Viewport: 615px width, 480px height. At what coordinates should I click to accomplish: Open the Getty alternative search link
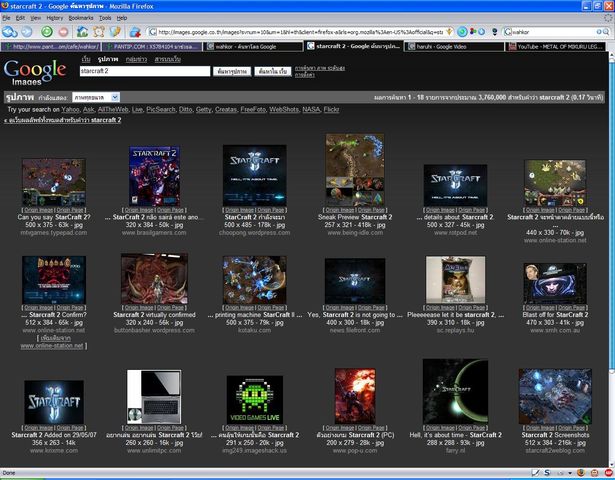204,109
